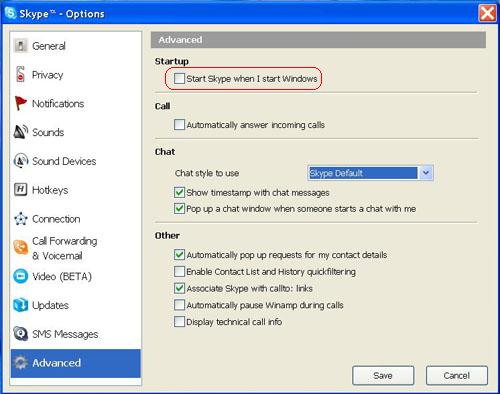This screenshot has width=500, height=394.
Task: Open Video (BETA) settings page
Action: point(76,276)
